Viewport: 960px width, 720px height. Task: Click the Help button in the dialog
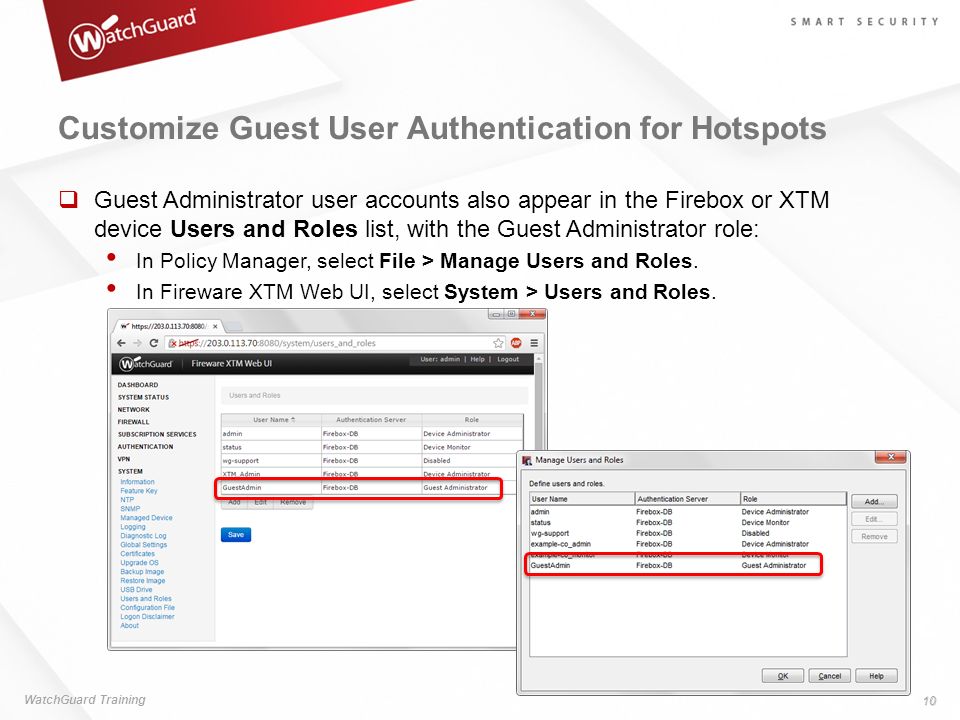(x=876, y=676)
